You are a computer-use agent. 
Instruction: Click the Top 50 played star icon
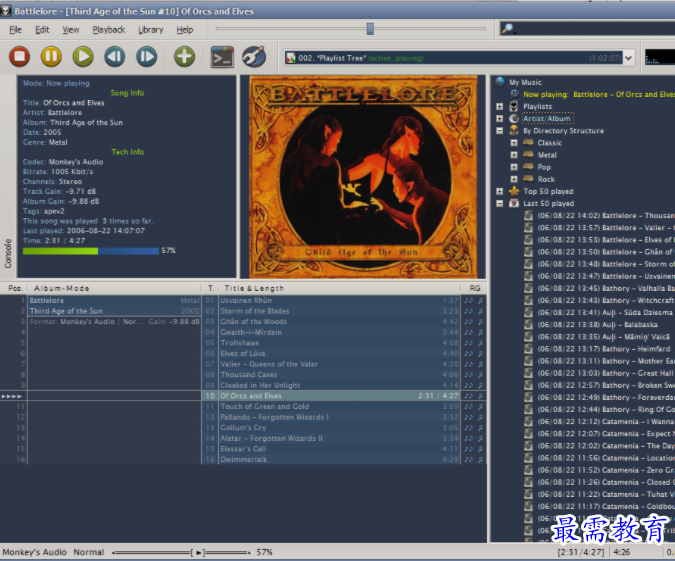point(514,191)
